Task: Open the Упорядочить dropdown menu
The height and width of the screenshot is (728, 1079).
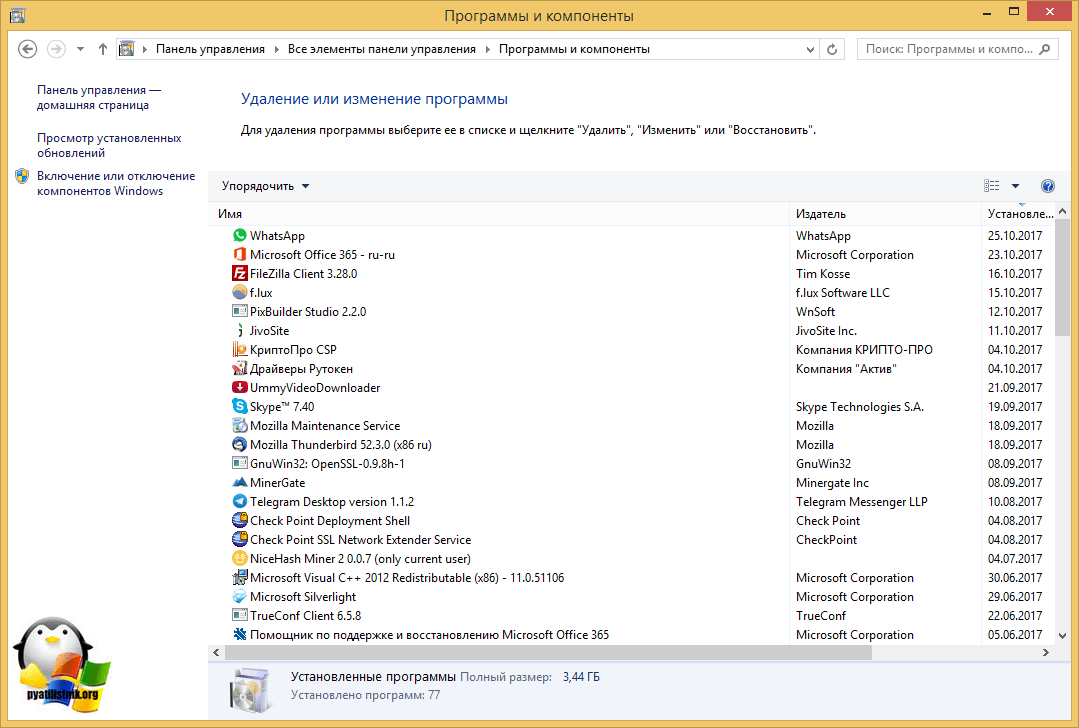Action: (265, 186)
